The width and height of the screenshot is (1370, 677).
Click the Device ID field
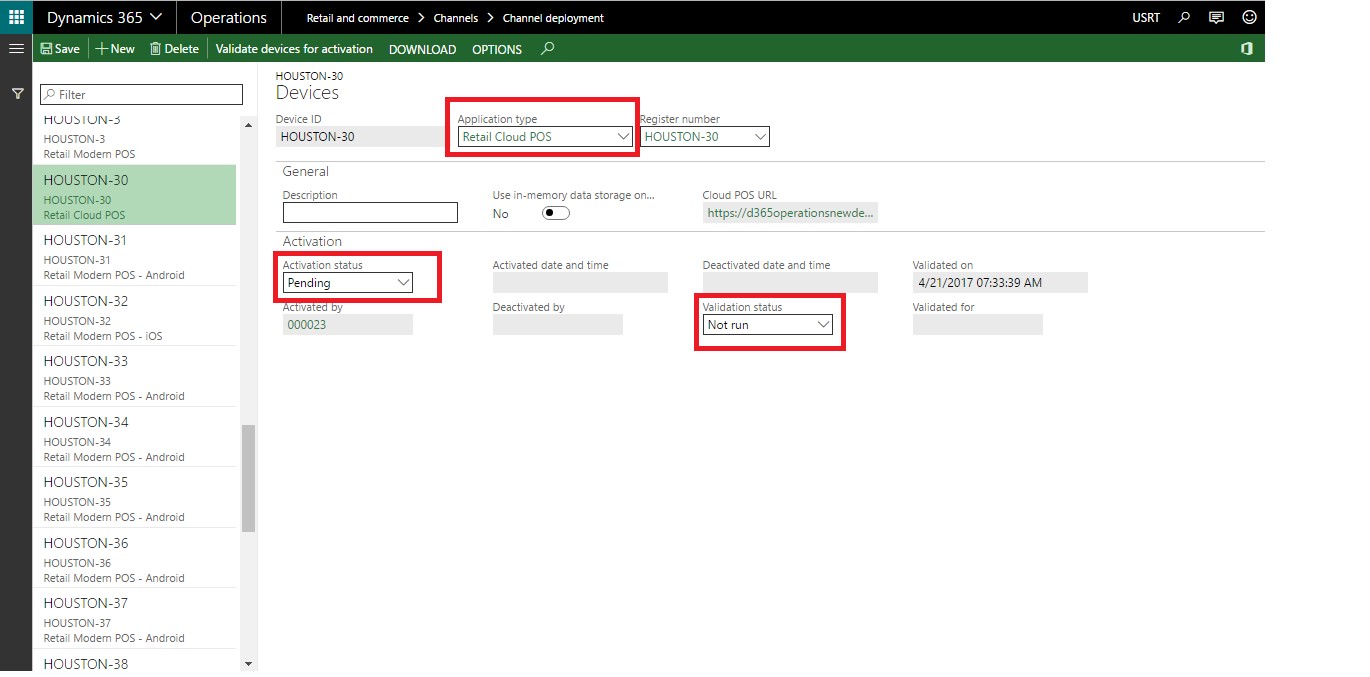[359, 136]
